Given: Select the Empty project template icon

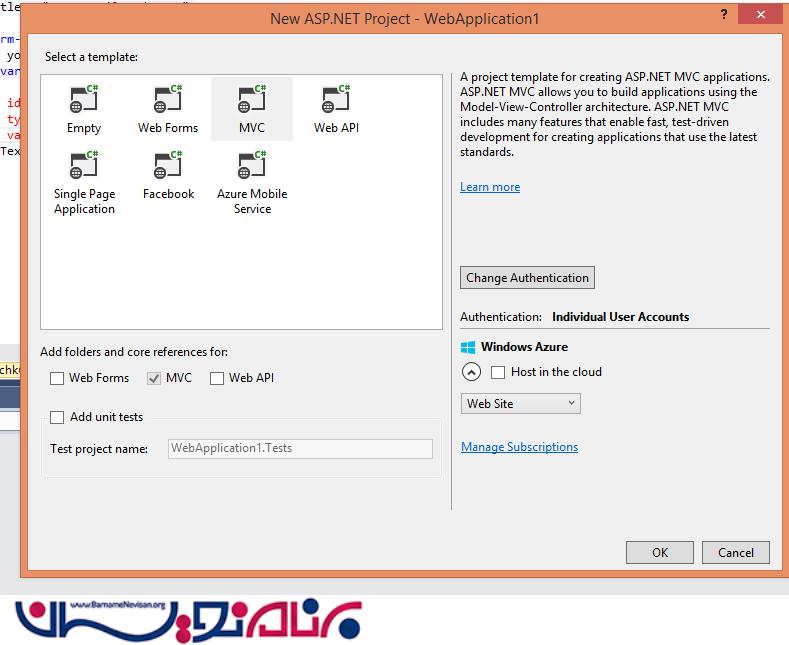Looking at the screenshot, I should coord(84,101).
